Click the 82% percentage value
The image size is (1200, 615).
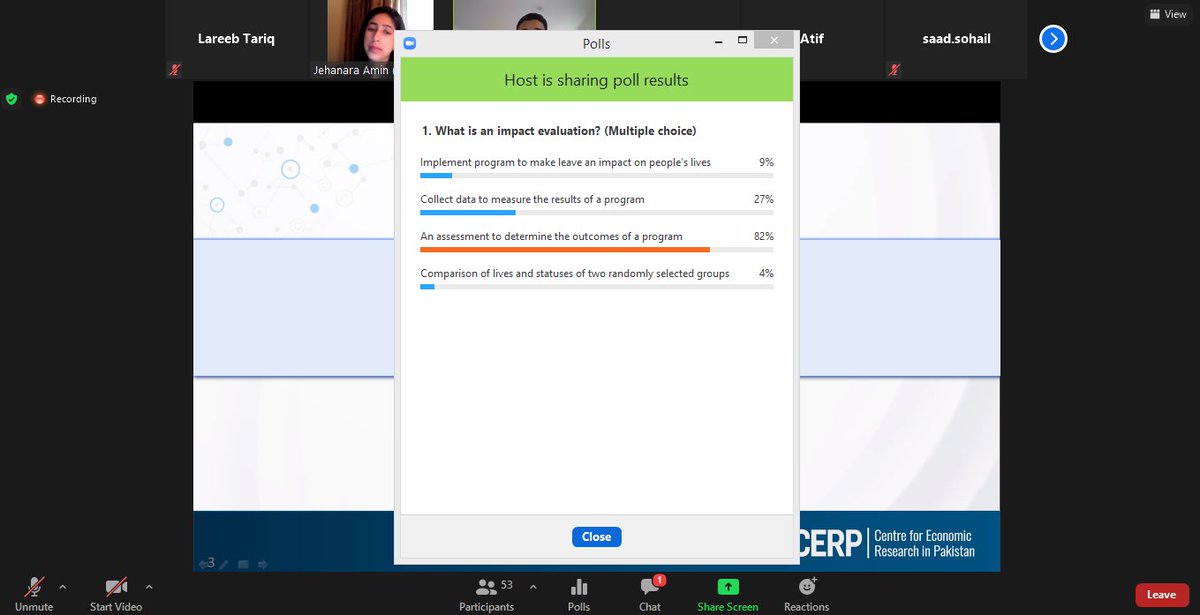click(764, 237)
